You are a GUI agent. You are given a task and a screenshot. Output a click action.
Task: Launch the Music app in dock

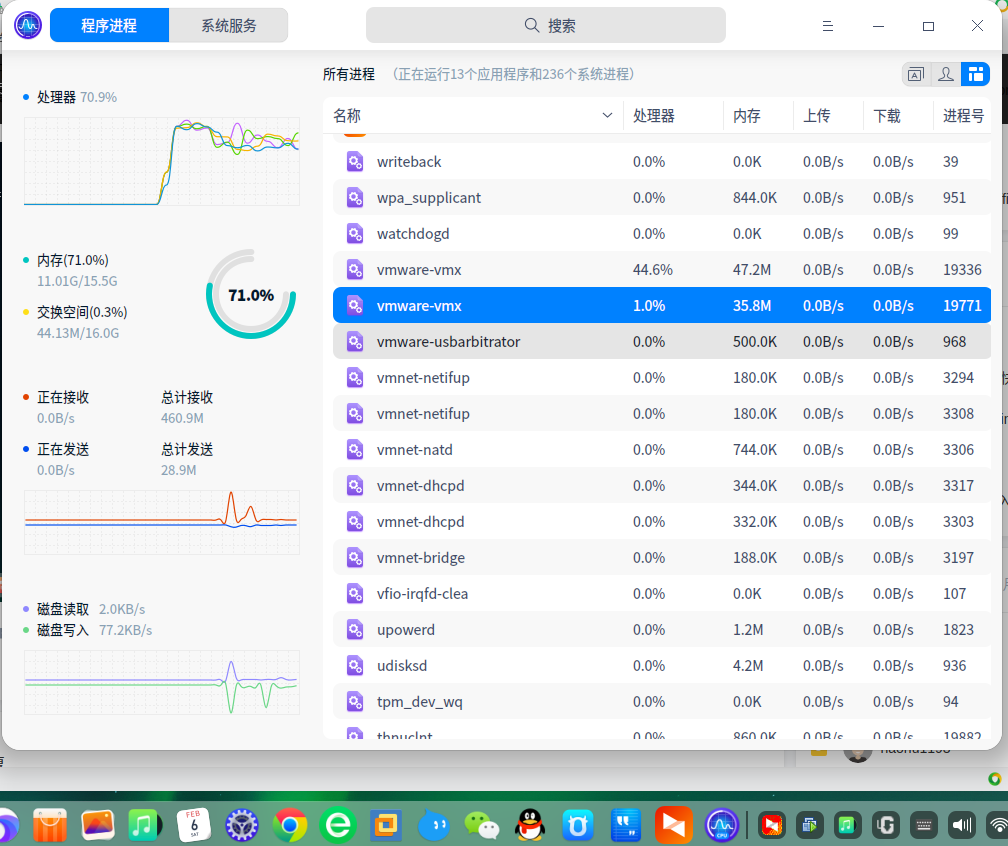tap(145, 825)
